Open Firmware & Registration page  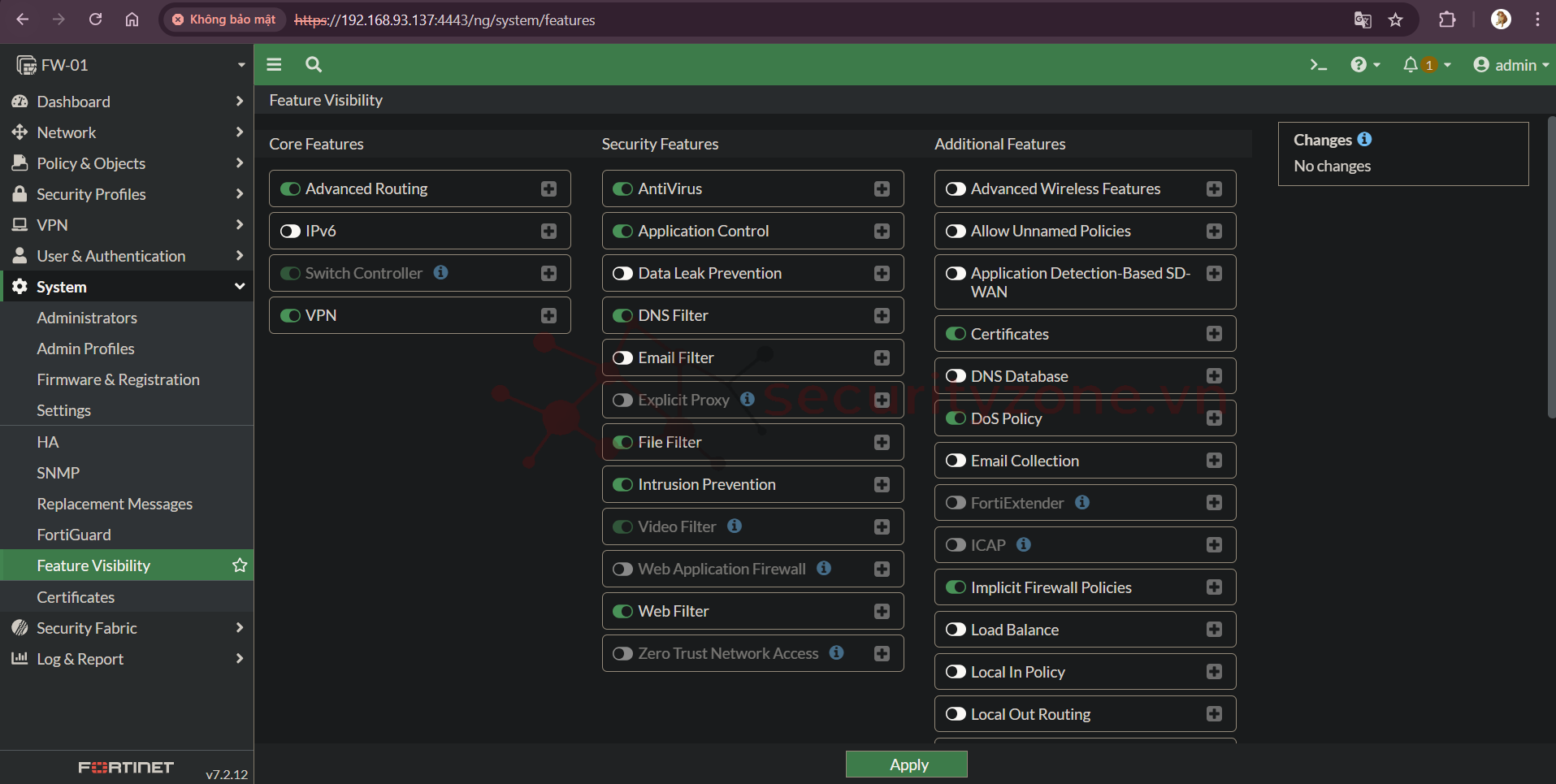(118, 379)
